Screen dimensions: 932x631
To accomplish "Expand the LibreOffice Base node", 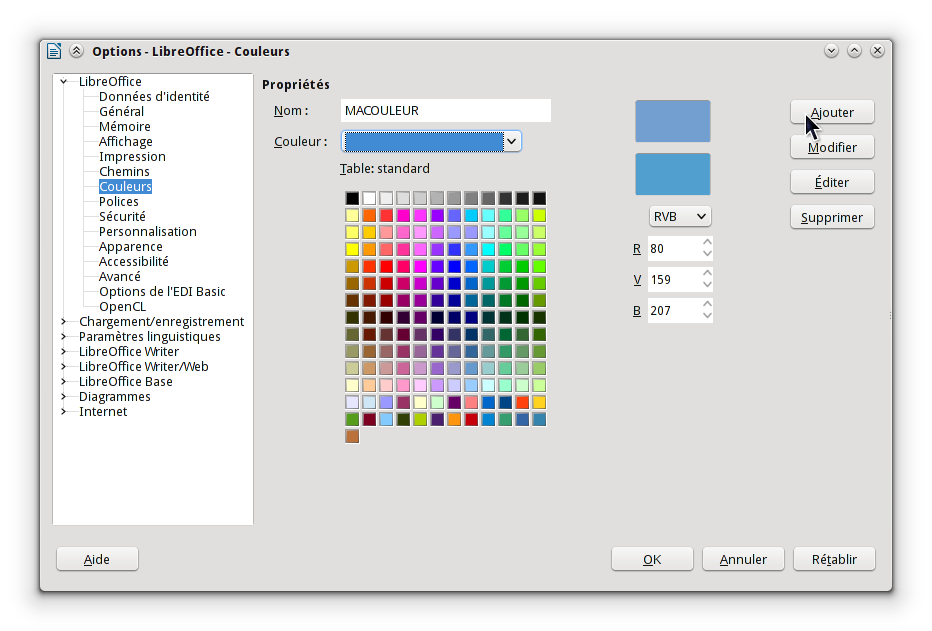I will [x=64, y=381].
